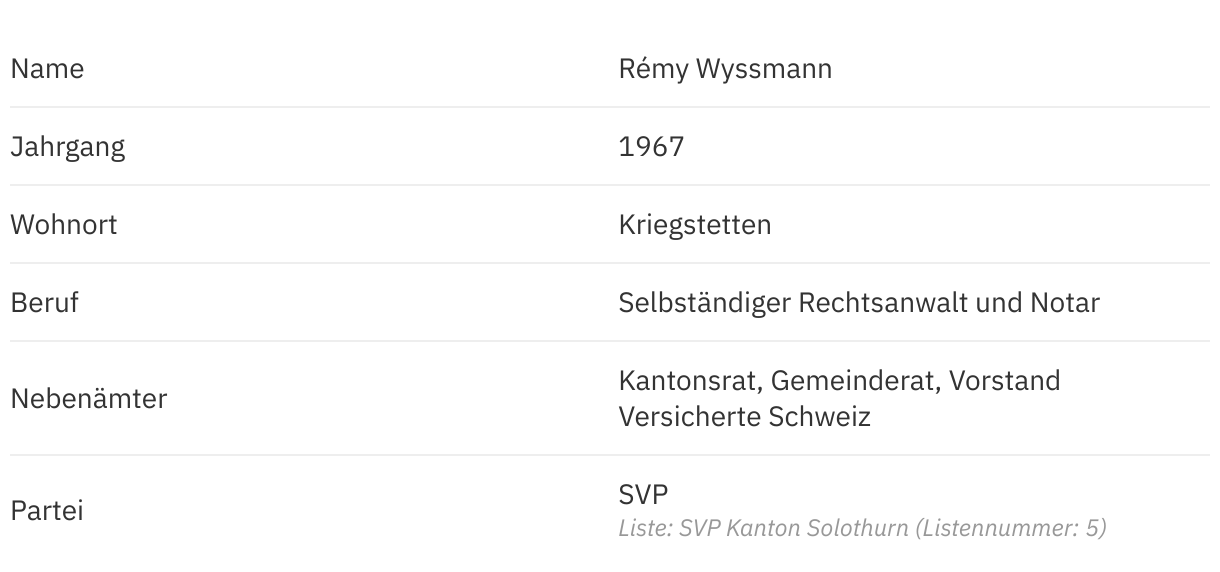Click the Liste: SVP Kanton Solothurn note

pos(763,528)
